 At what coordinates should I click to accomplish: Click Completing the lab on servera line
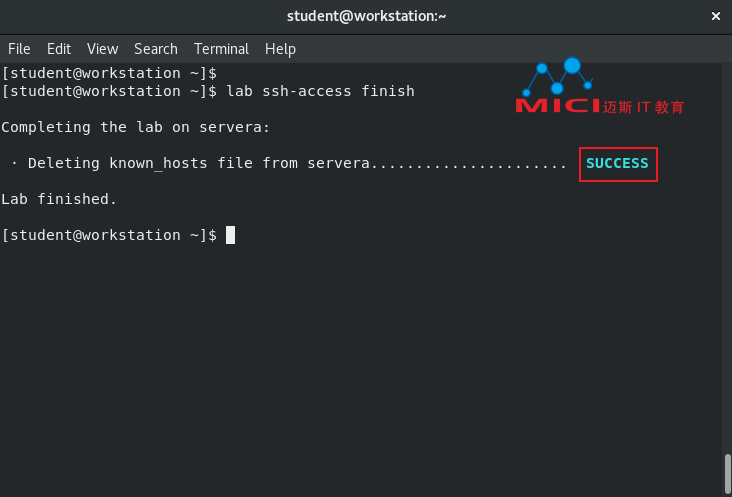click(x=135, y=127)
